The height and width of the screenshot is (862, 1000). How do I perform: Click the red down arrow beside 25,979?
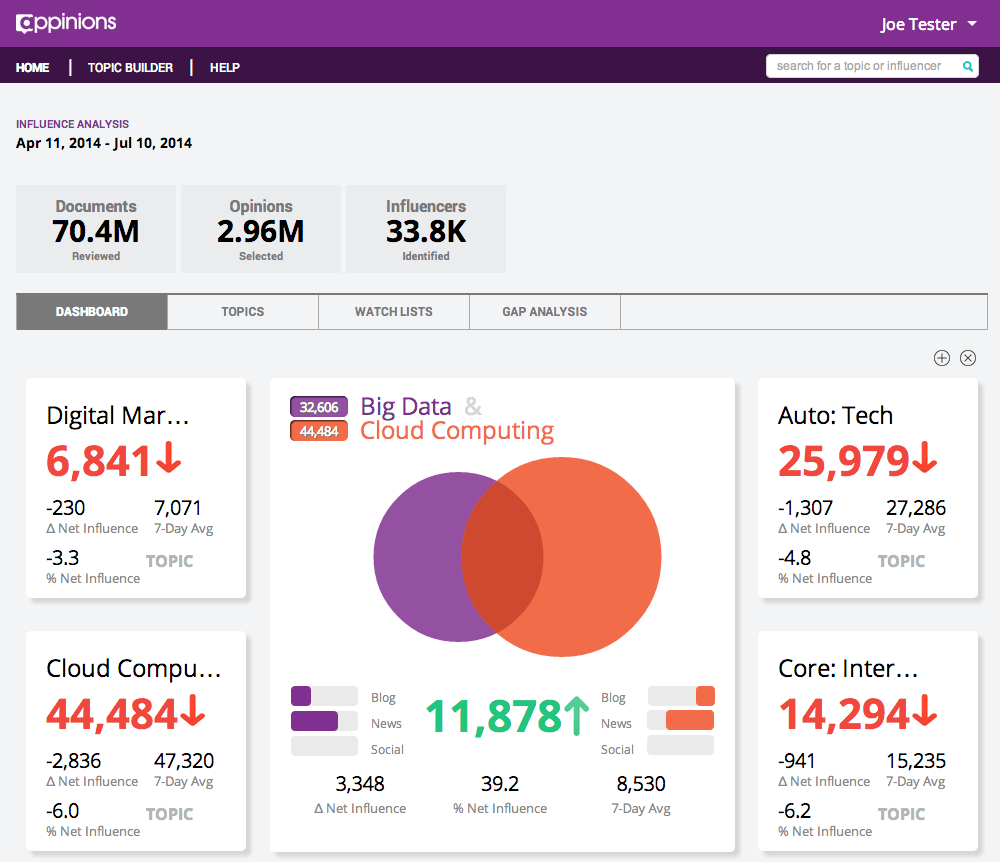coord(925,459)
